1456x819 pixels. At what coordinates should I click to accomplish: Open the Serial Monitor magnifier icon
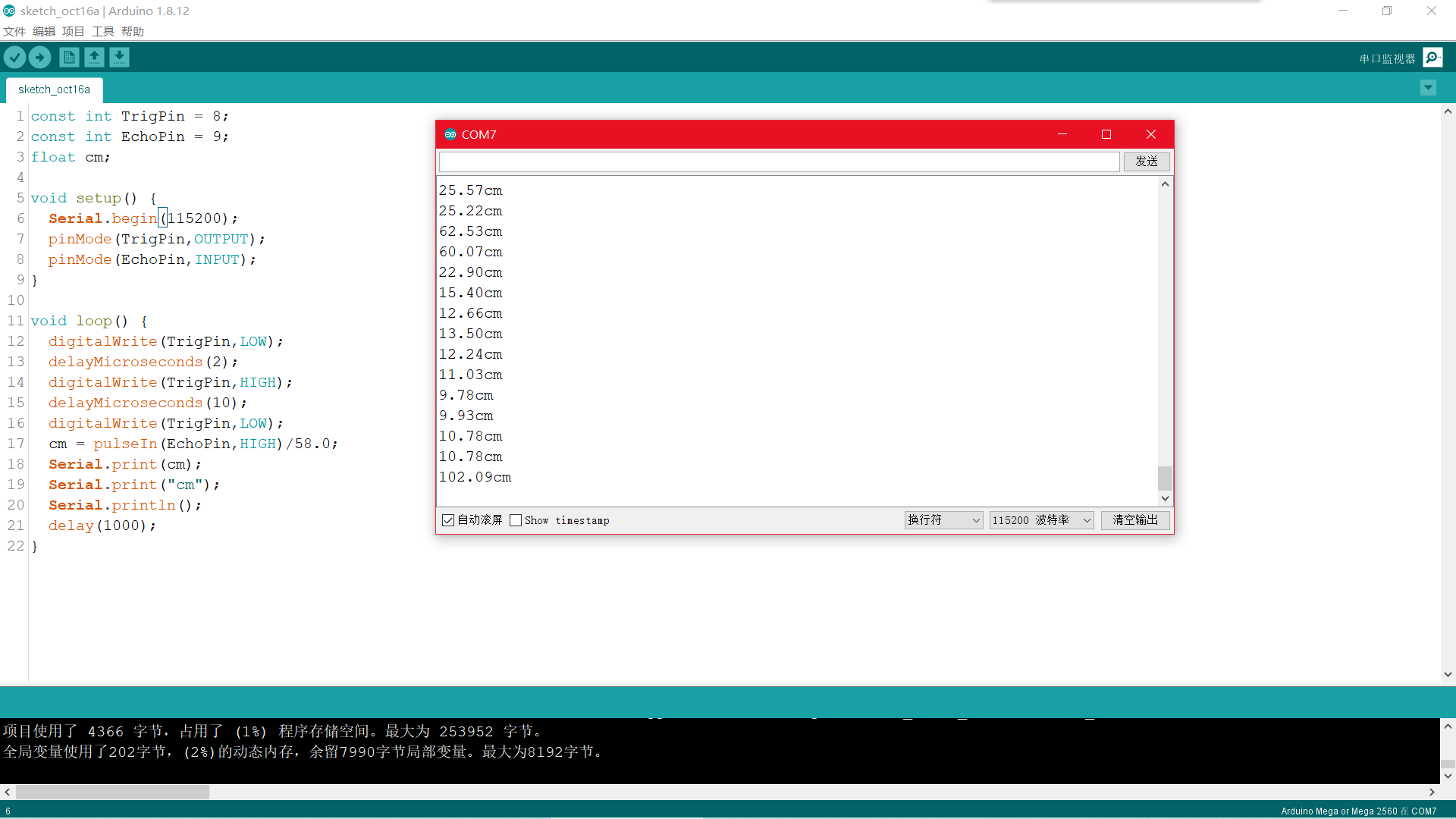1432,58
